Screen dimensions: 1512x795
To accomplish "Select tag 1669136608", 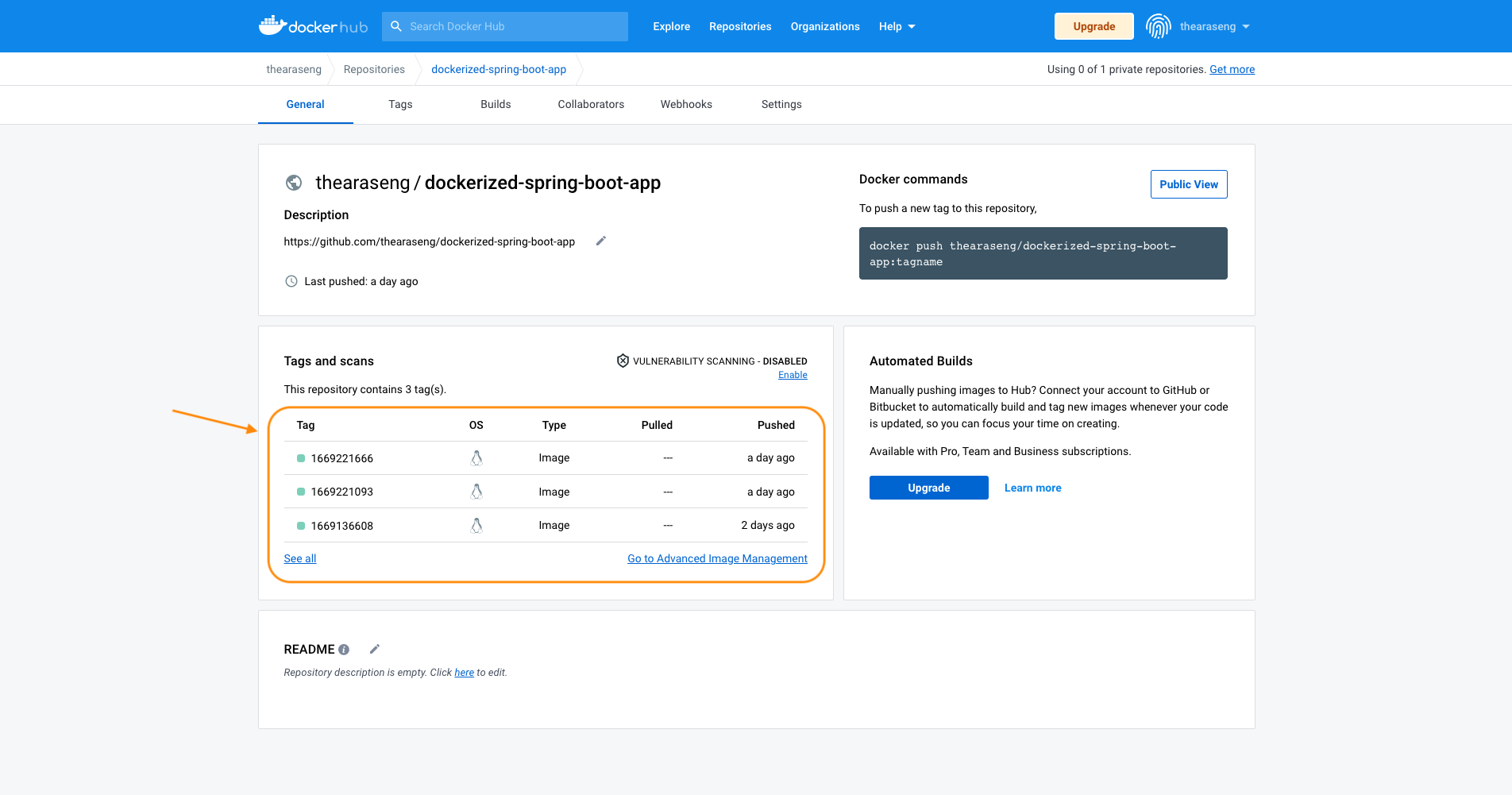I will point(342,526).
